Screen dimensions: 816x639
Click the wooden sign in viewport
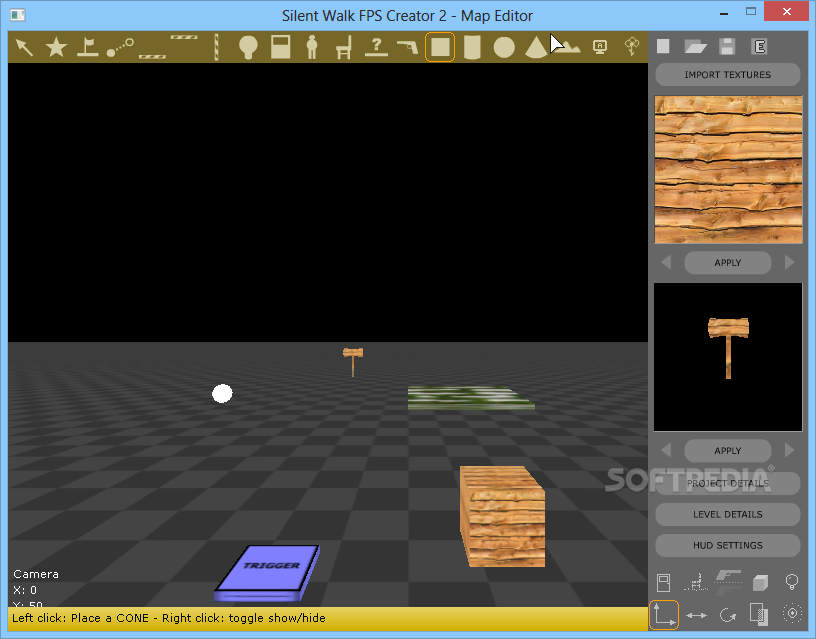[353, 360]
